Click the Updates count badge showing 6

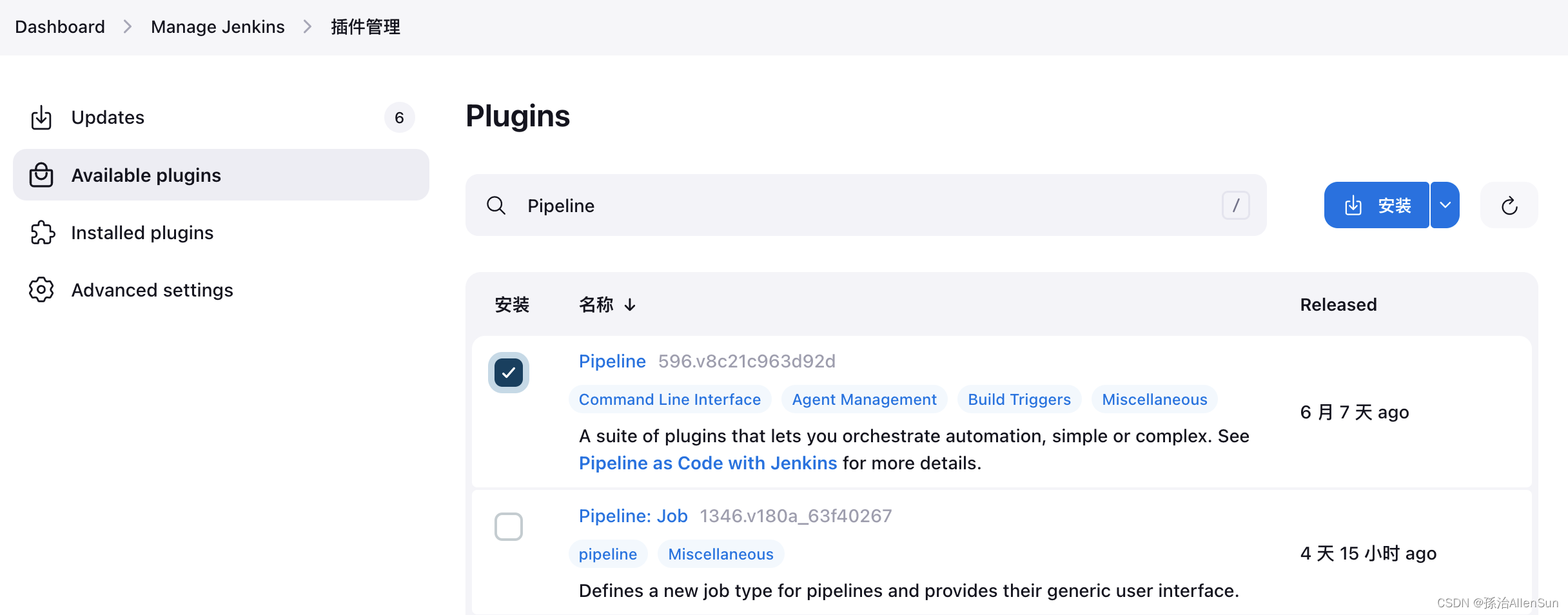click(x=399, y=117)
